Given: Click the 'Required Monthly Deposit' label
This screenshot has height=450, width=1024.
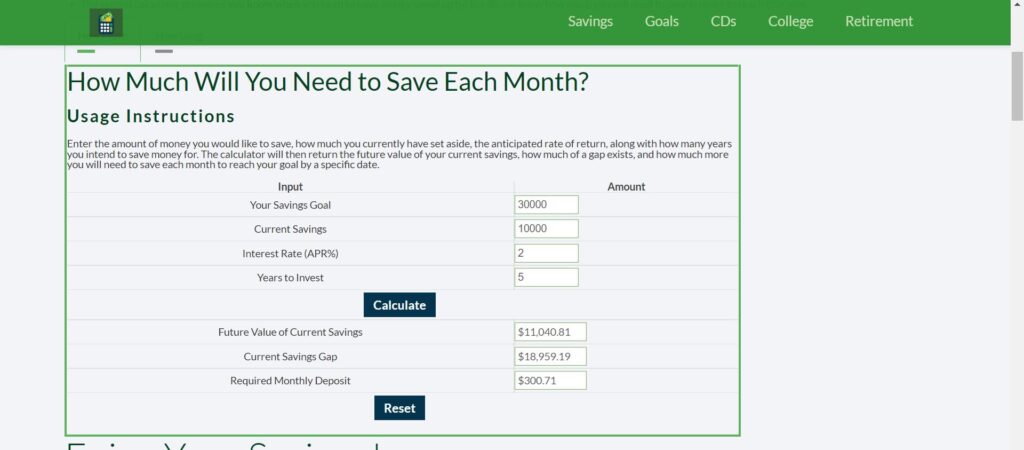Looking at the screenshot, I should [290, 381].
